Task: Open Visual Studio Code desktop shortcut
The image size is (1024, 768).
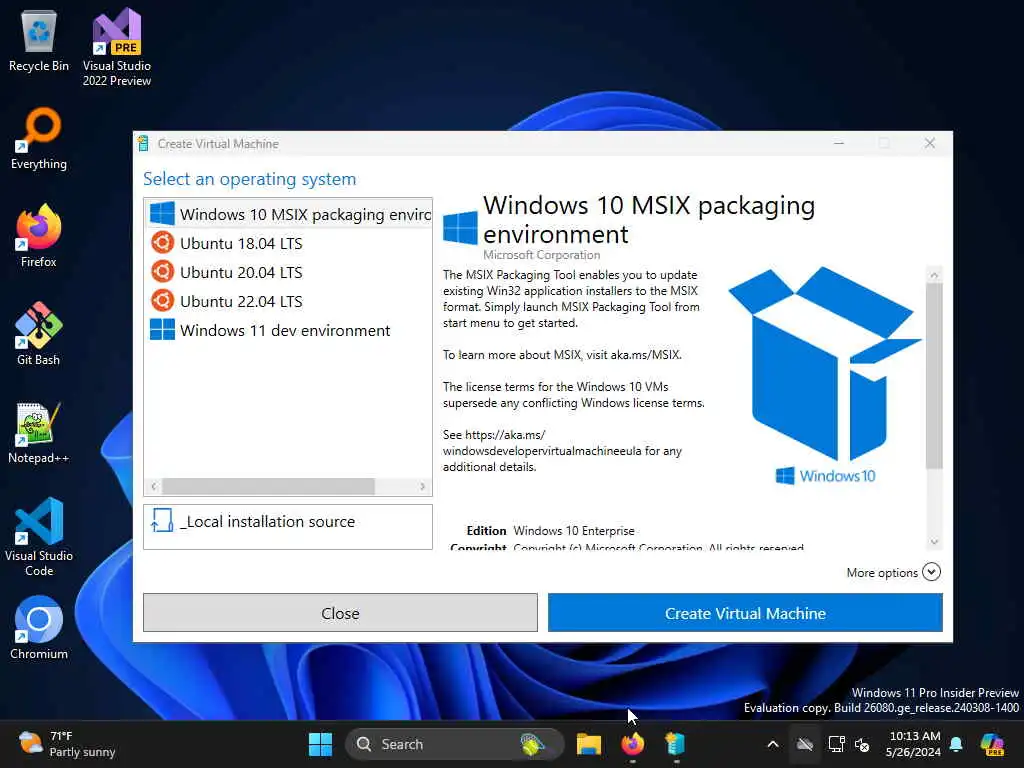Action: [x=39, y=537]
